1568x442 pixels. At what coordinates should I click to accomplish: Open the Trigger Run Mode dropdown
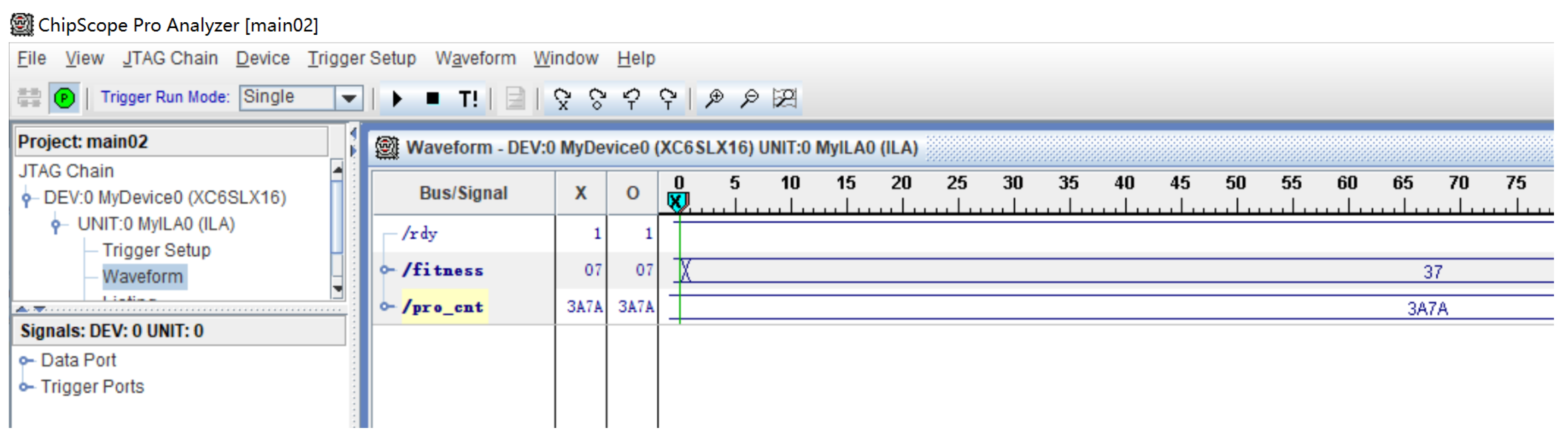(349, 98)
